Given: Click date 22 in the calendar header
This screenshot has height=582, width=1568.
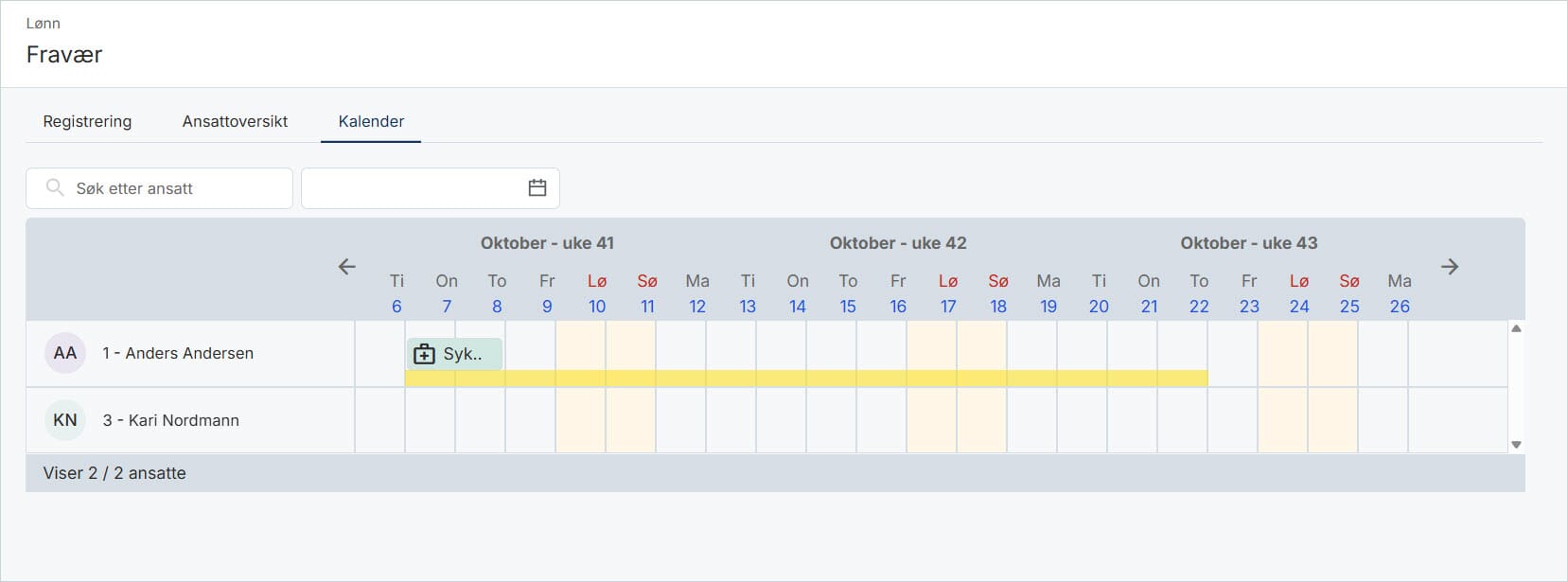Looking at the screenshot, I should click(x=1199, y=307).
